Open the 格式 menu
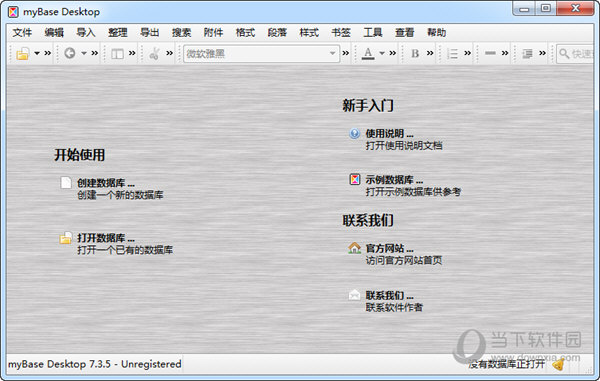Viewport: 600px width, 381px height. point(245,33)
